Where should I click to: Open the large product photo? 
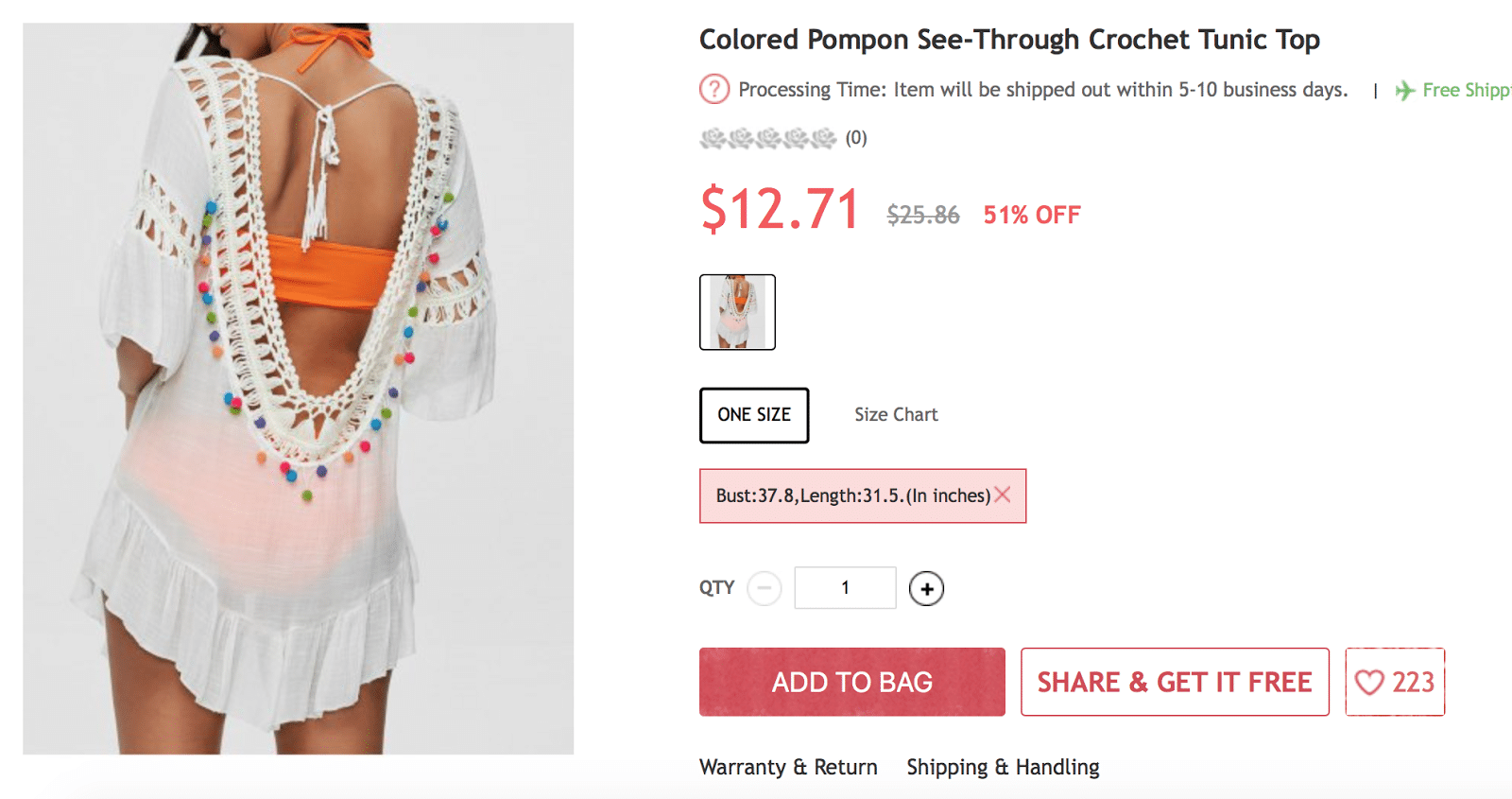[298, 388]
